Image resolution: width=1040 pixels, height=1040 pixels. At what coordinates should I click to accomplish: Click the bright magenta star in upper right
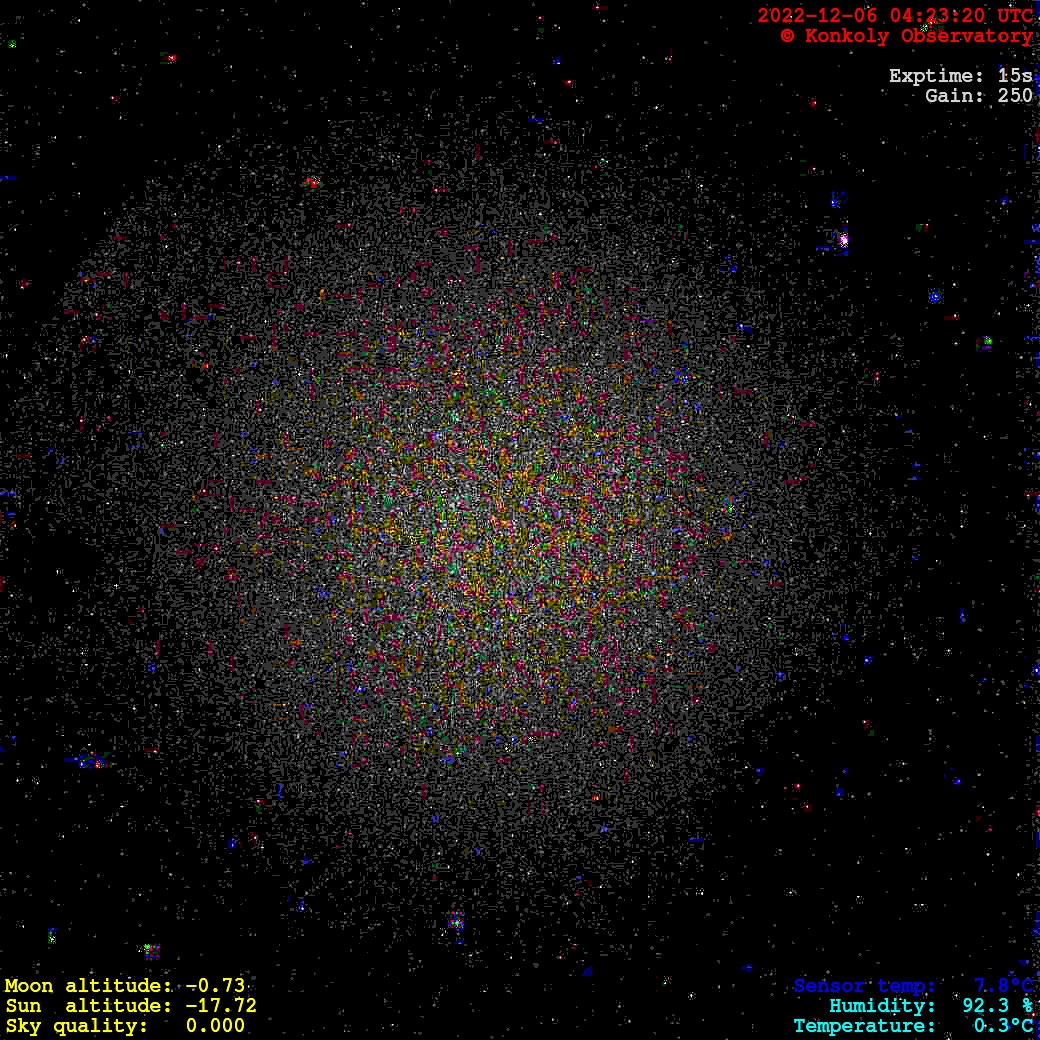pyautogui.click(x=843, y=240)
